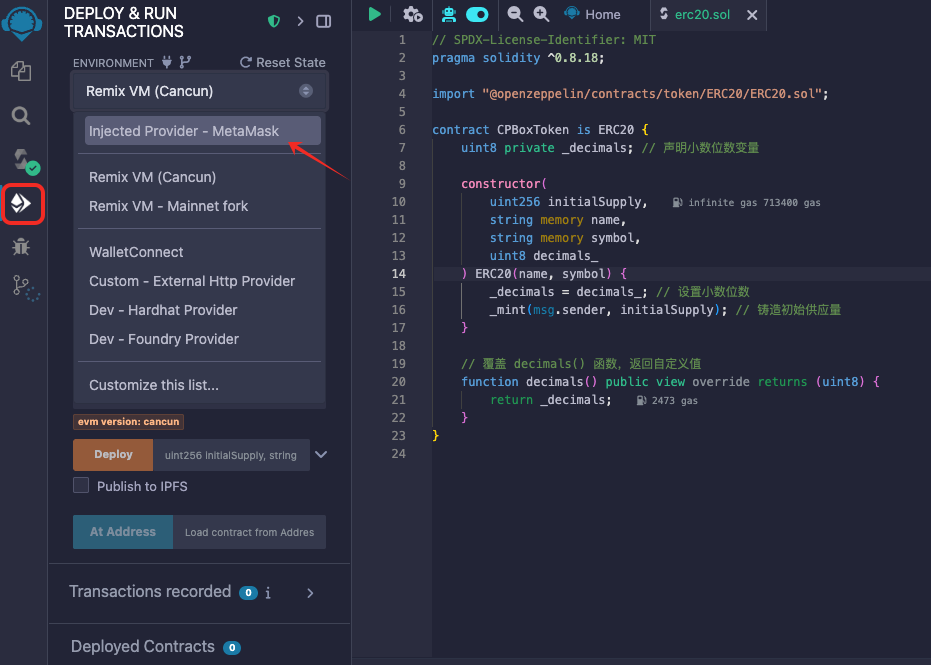Select the Deploy & Run Transactions sidebar icon
Image resolution: width=931 pixels, height=665 pixels.
[23, 204]
